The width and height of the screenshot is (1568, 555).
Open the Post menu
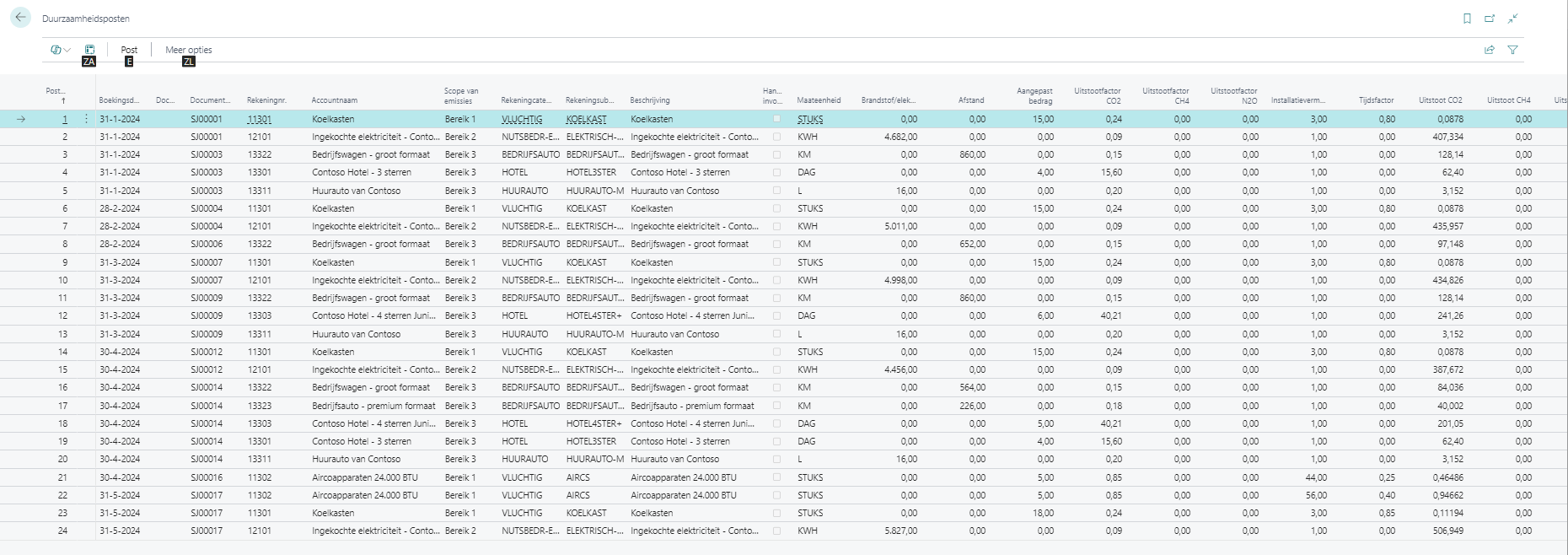point(129,50)
